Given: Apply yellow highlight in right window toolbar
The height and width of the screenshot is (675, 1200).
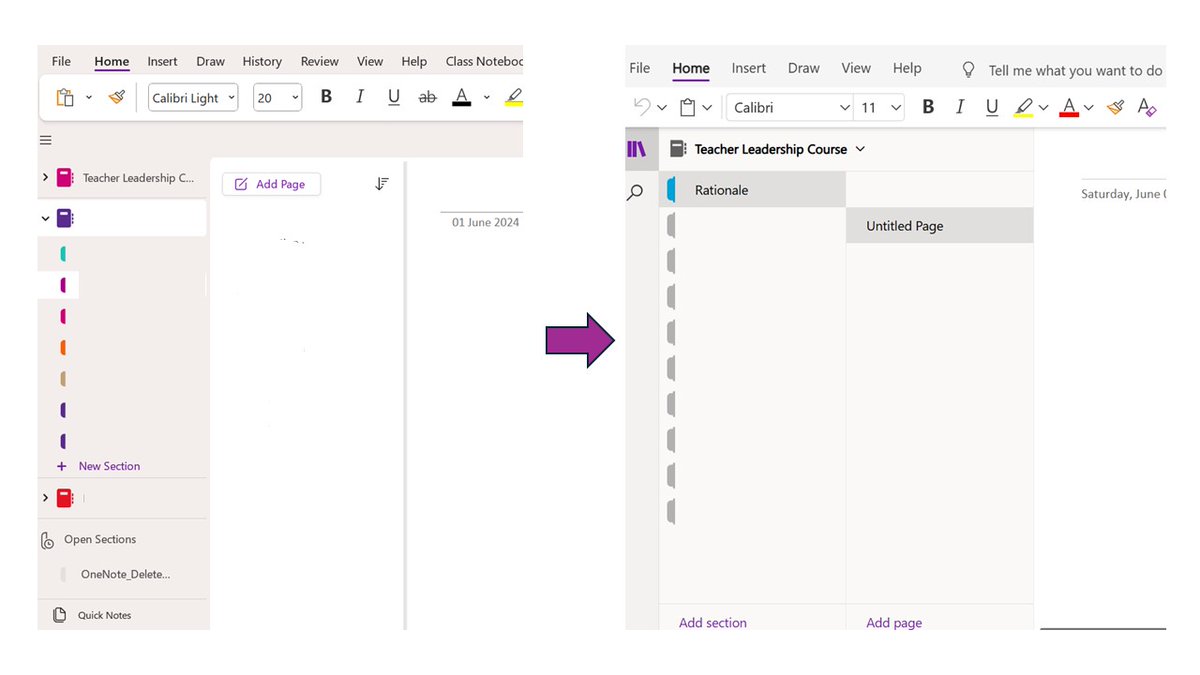Looking at the screenshot, I should [1023, 107].
